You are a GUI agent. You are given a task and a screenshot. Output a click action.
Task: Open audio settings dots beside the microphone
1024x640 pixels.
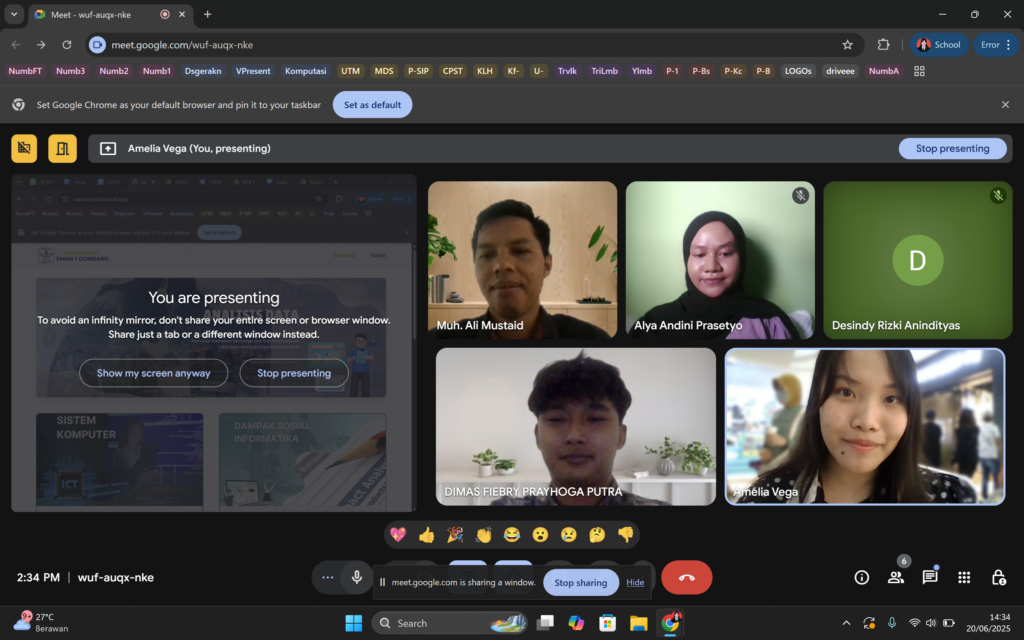click(x=327, y=577)
